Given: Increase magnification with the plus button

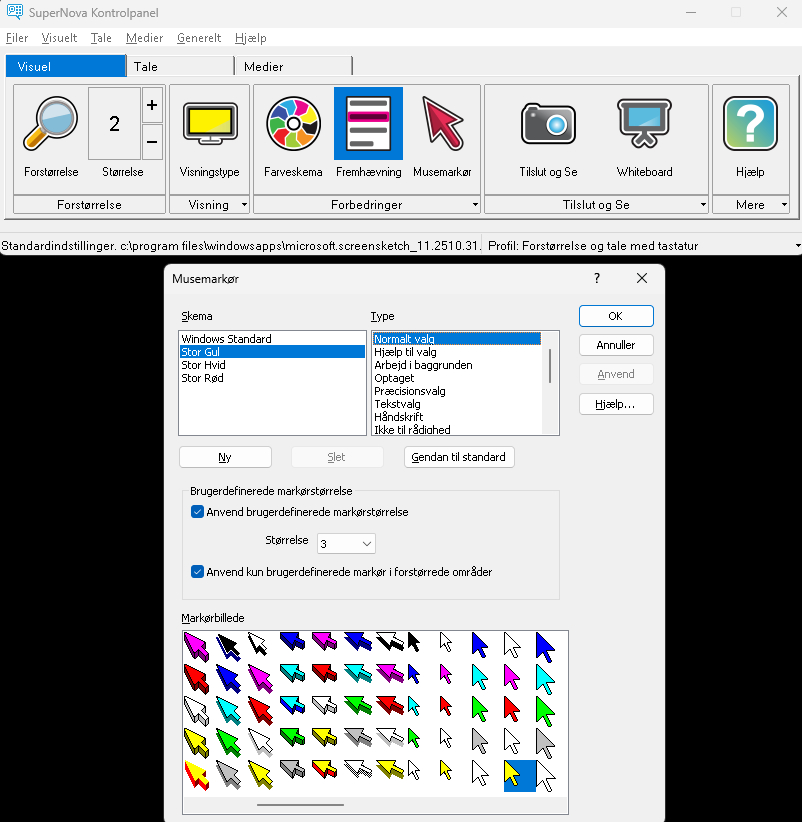Looking at the screenshot, I should pos(152,105).
